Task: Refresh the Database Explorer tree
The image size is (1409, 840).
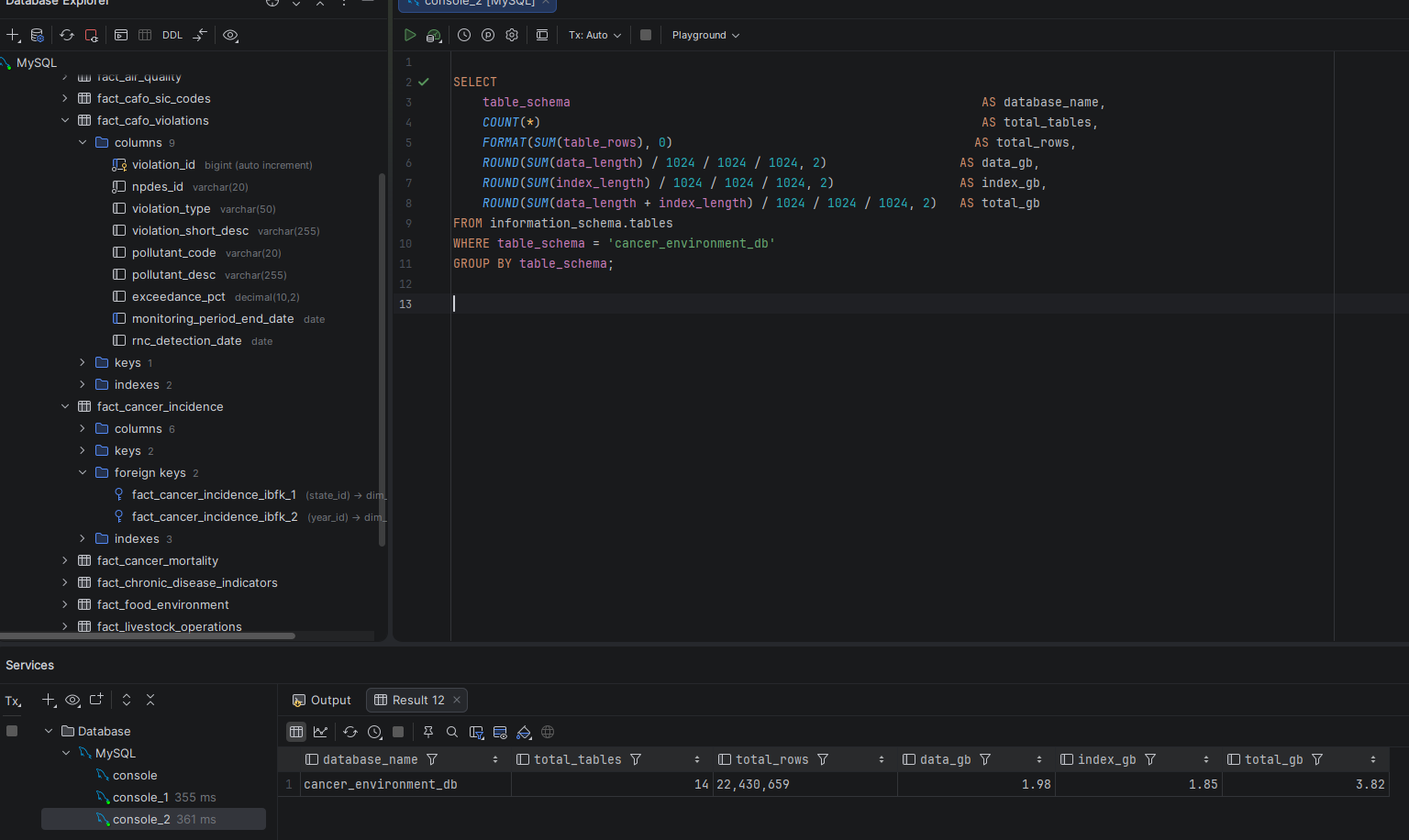Action: pyautogui.click(x=67, y=35)
